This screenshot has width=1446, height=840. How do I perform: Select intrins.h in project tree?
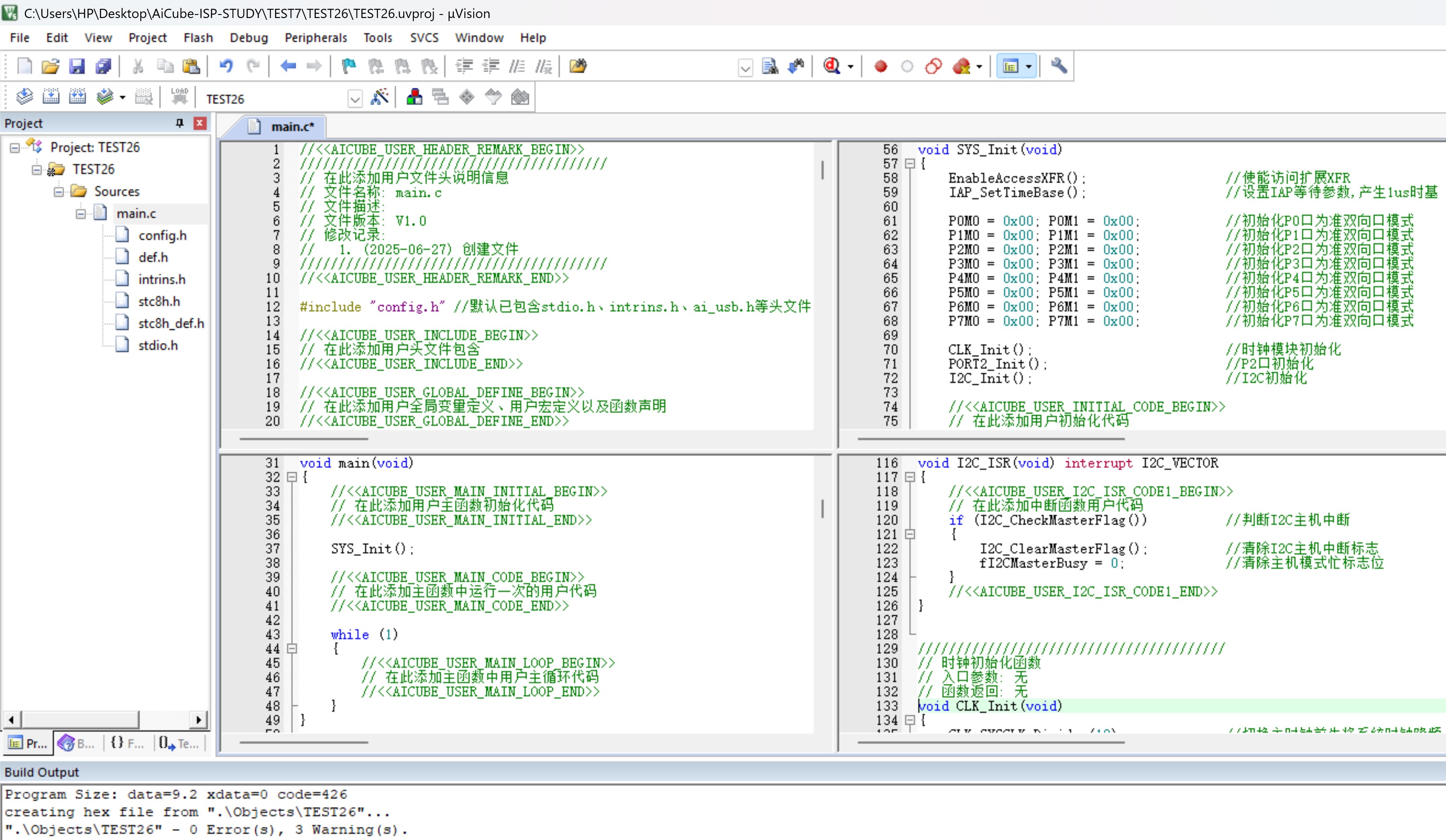162,279
